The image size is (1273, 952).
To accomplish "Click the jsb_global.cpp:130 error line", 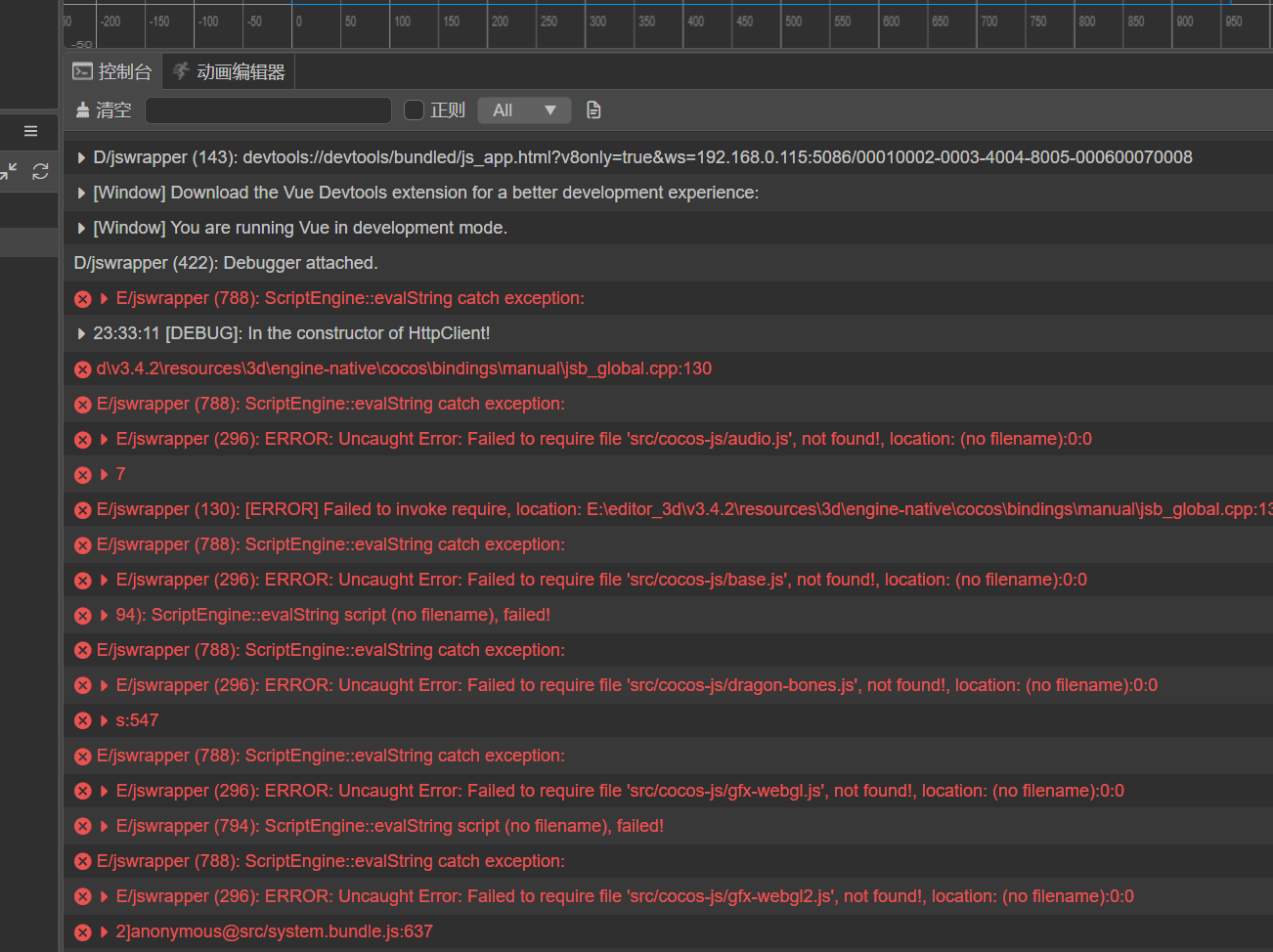I will pos(404,368).
